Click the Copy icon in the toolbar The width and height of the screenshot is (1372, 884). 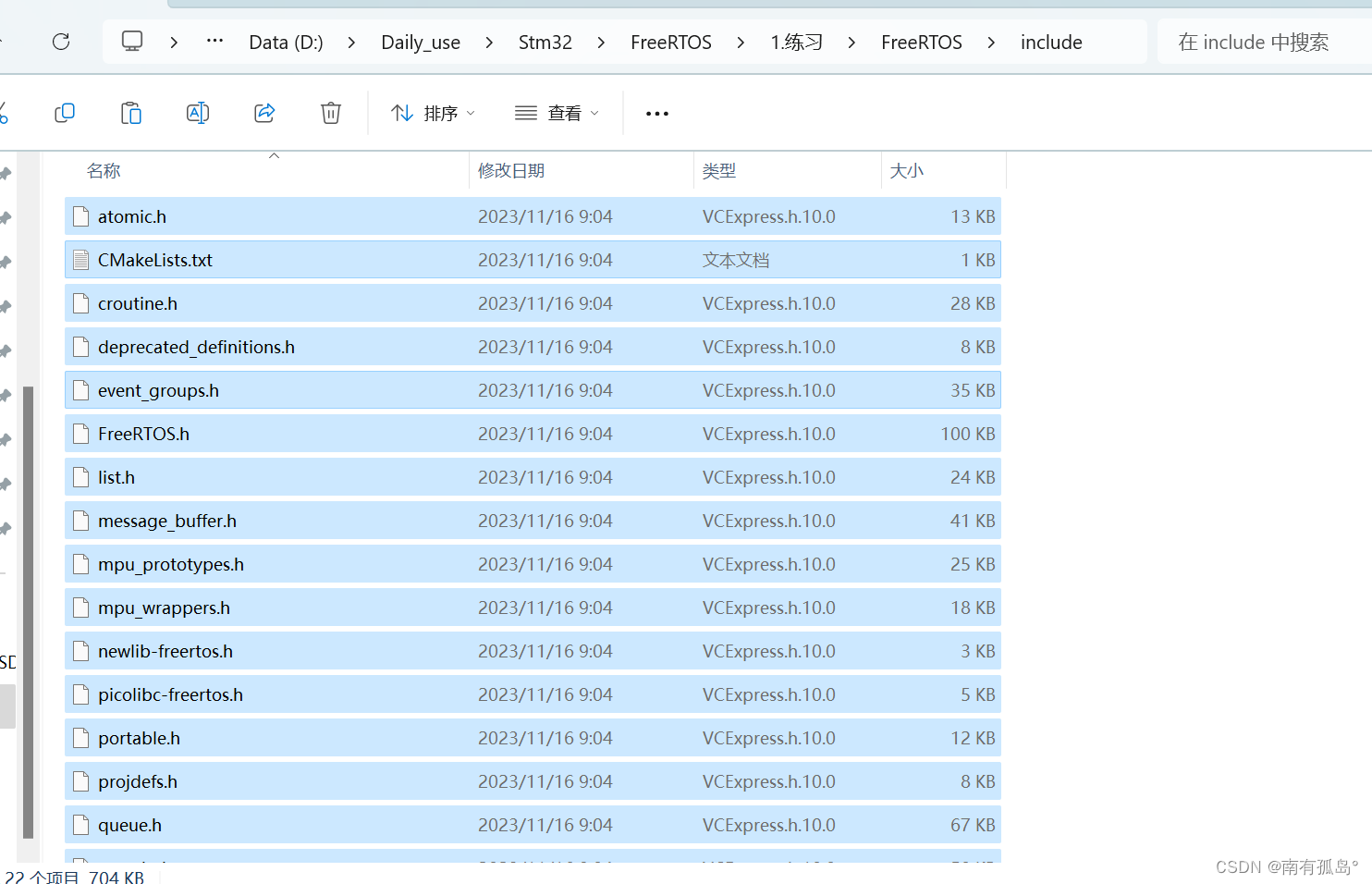(65, 113)
